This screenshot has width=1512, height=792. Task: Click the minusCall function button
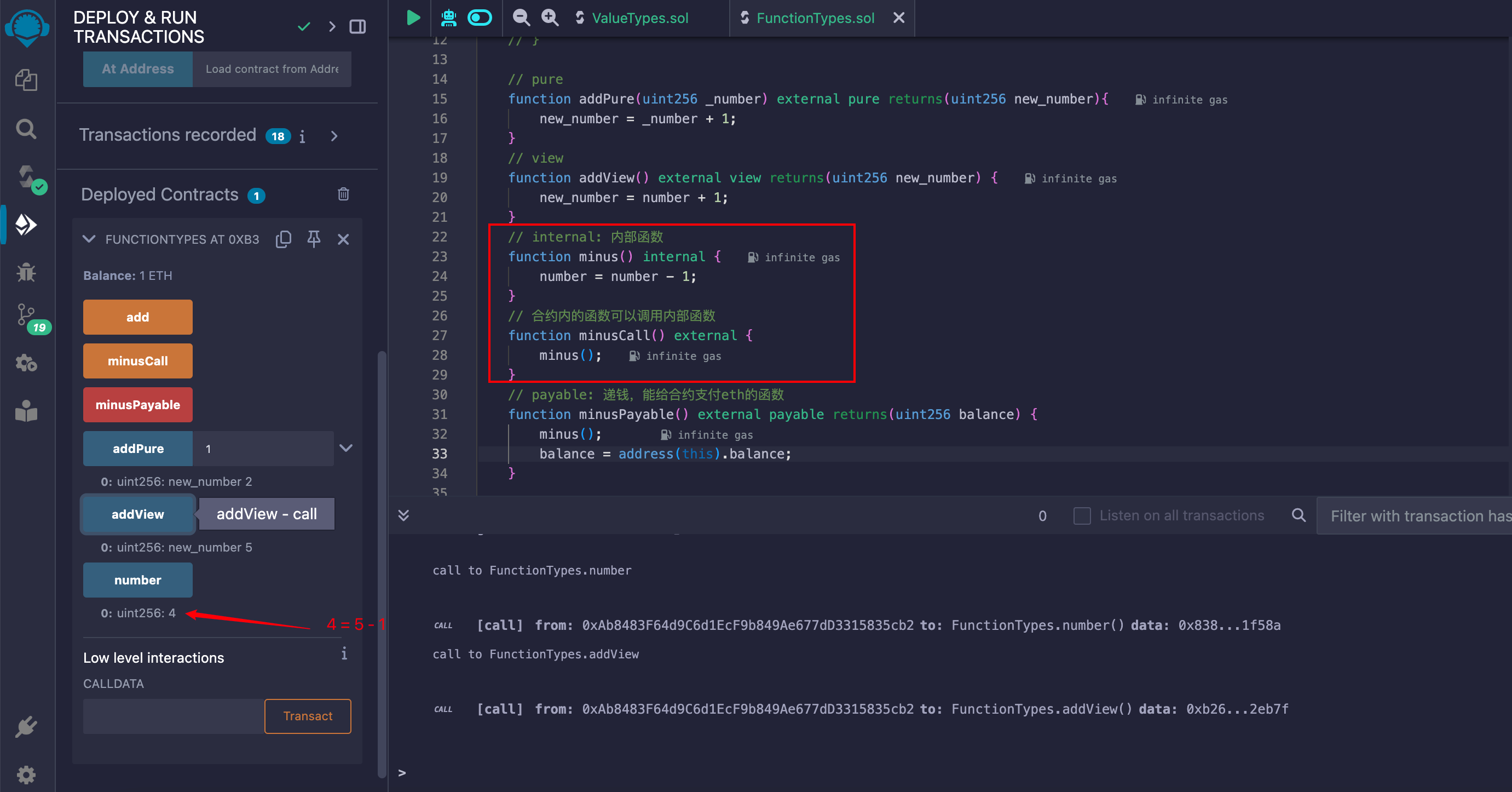[137, 361]
